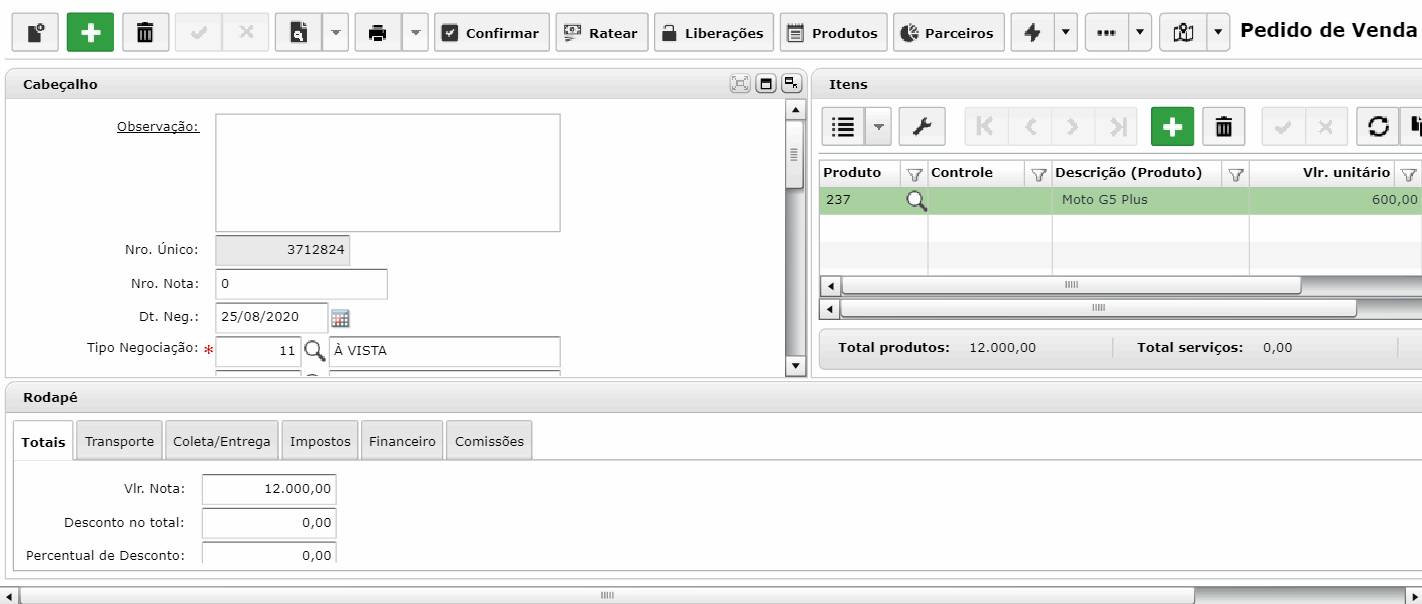Click the greyed save checkmark in Itens toolbar
1422x604 pixels.
[1282, 126]
